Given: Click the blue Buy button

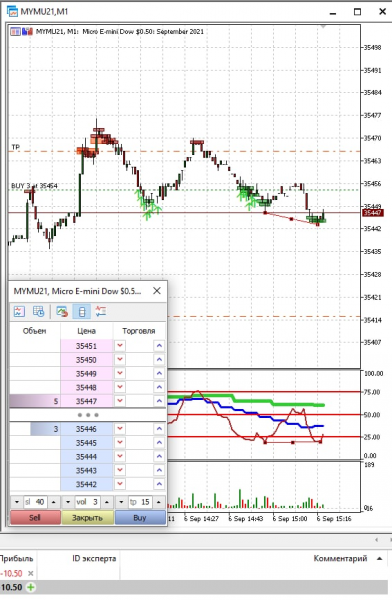Looking at the screenshot, I should point(140,518).
